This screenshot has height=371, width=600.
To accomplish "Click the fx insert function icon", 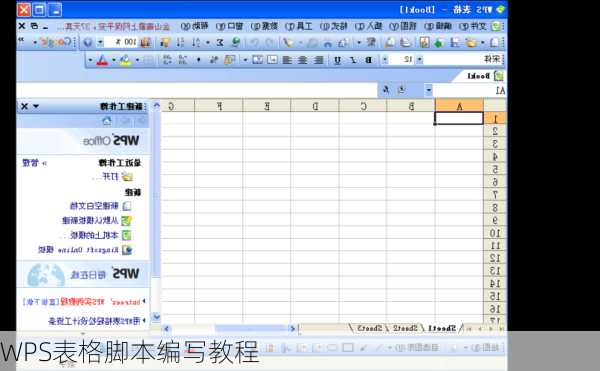I will tap(386, 90).
